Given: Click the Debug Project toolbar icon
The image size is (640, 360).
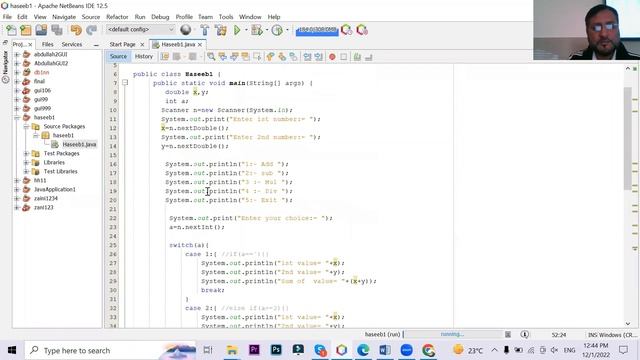Looking at the screenshot, I should [x=257, y=30].
